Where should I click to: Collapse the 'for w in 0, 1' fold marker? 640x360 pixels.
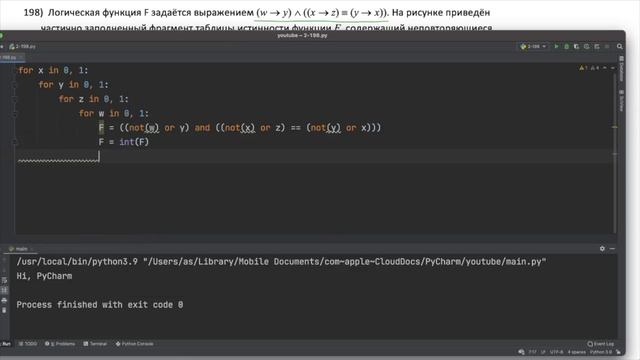coord(15,113)
